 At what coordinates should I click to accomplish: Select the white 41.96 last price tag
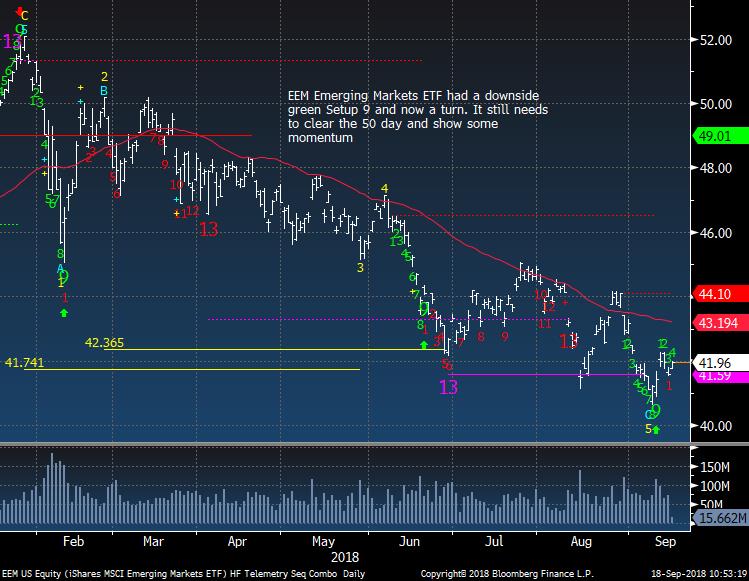tap(720, 363)
